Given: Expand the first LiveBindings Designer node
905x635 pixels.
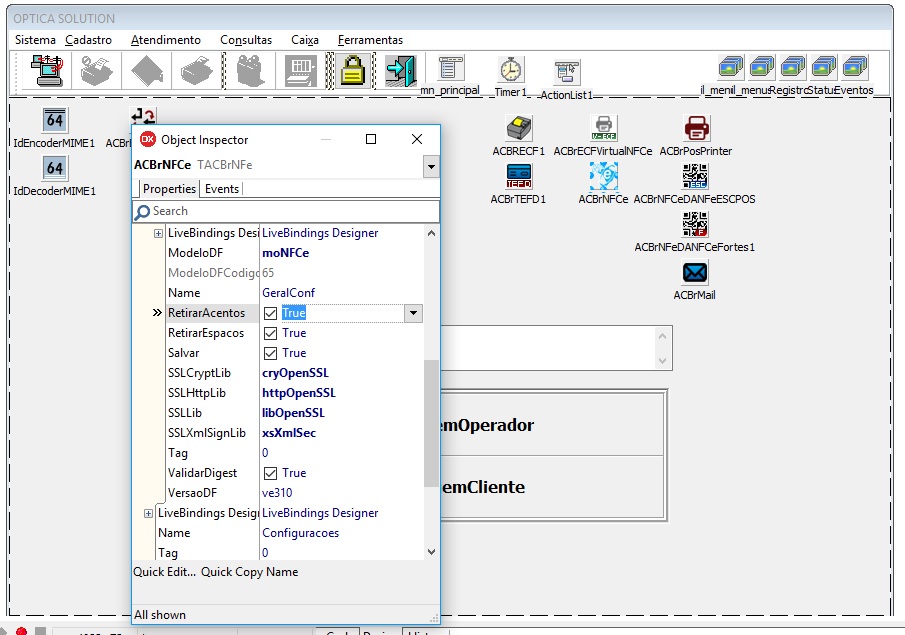Looking at the screenshot, I should click(x=158, y=233).
